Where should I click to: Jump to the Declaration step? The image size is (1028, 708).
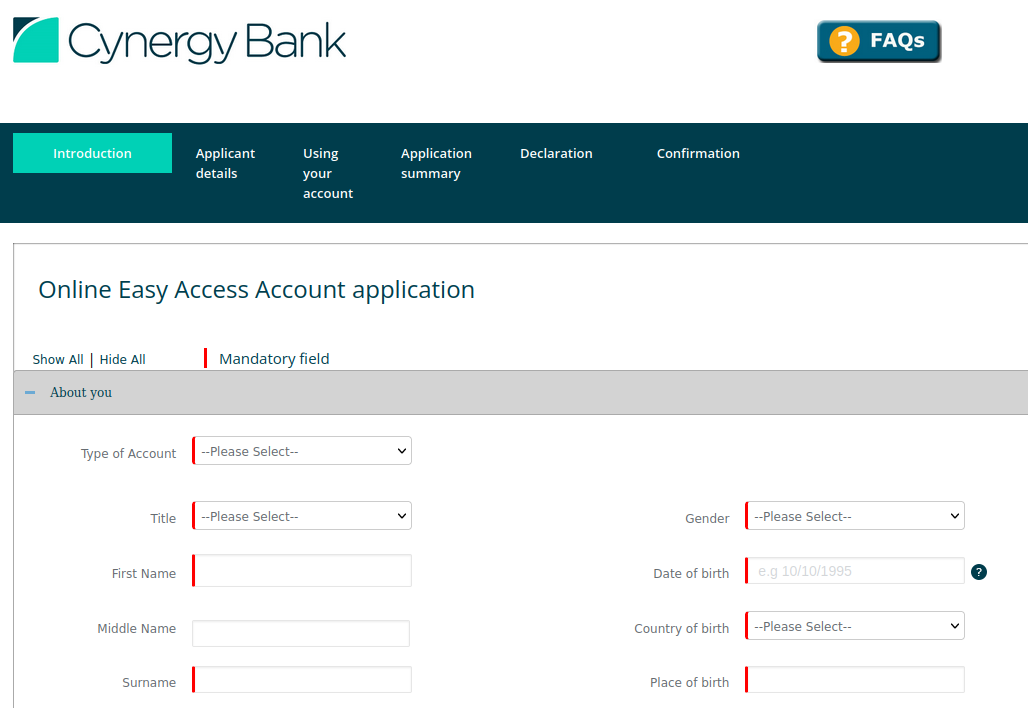[x=556, y=153]
